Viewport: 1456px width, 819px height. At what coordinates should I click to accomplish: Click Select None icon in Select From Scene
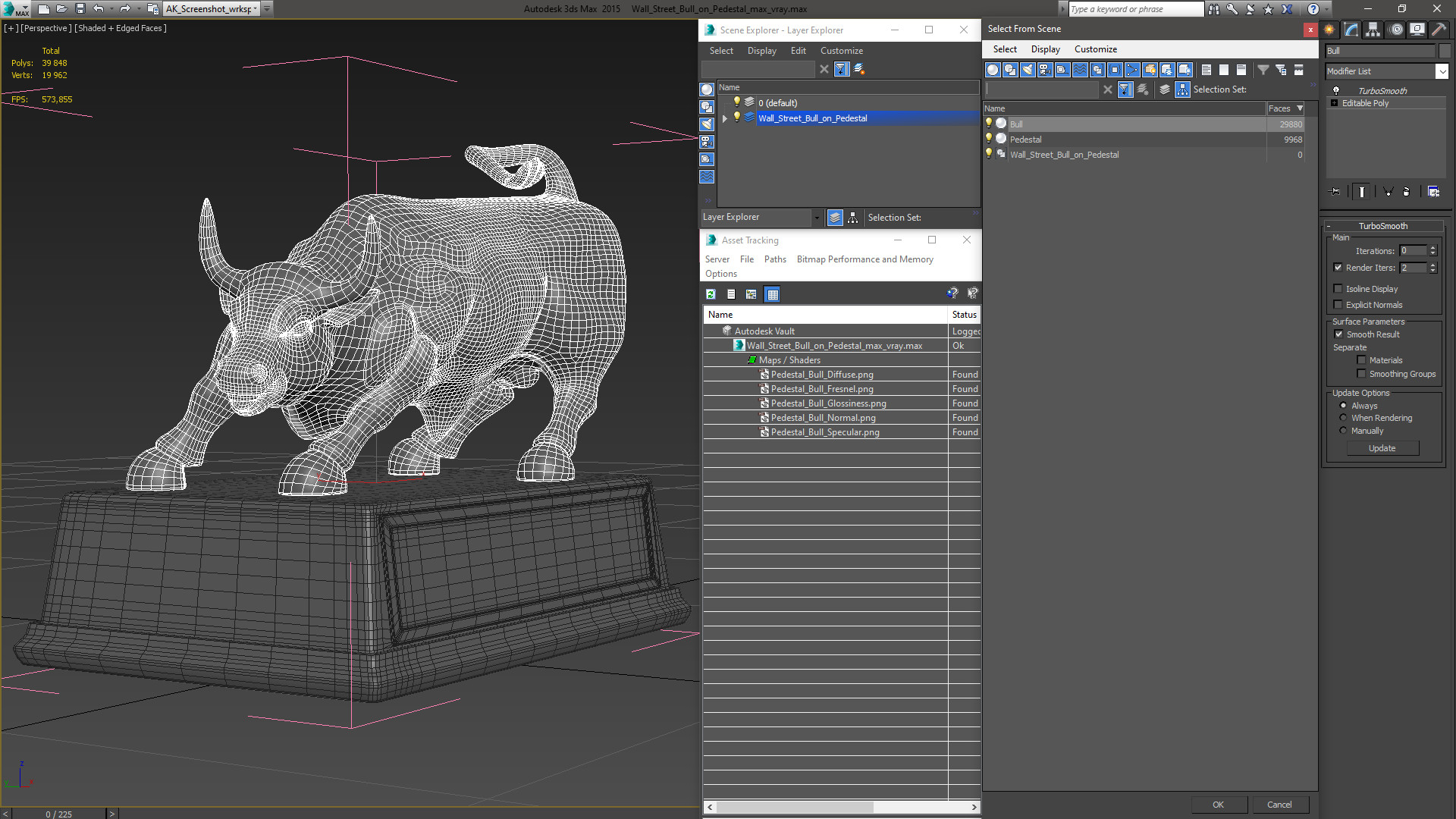[x=1224, y=70]
